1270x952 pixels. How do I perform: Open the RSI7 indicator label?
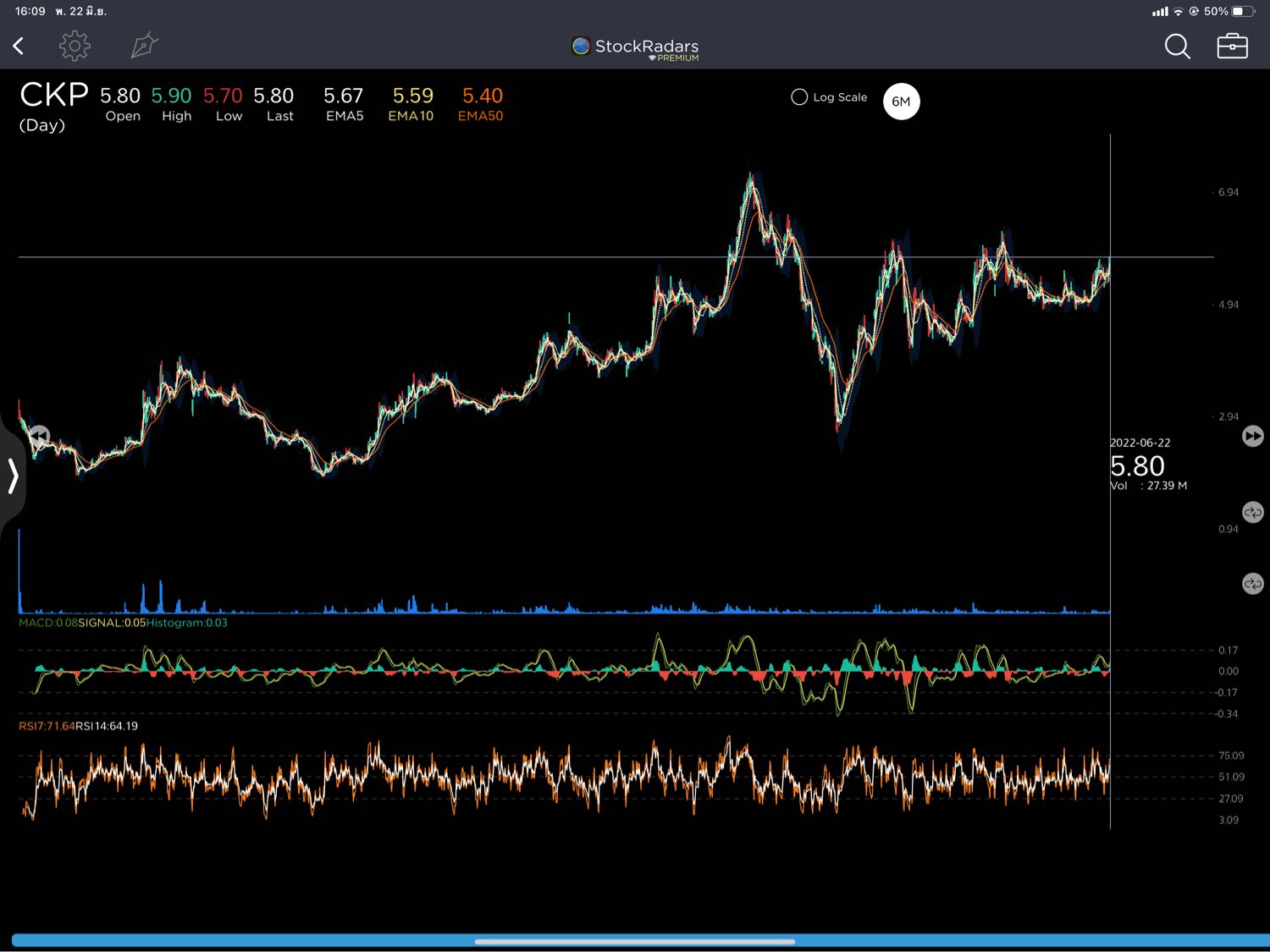pyautogui.click(x=47, y=726)
